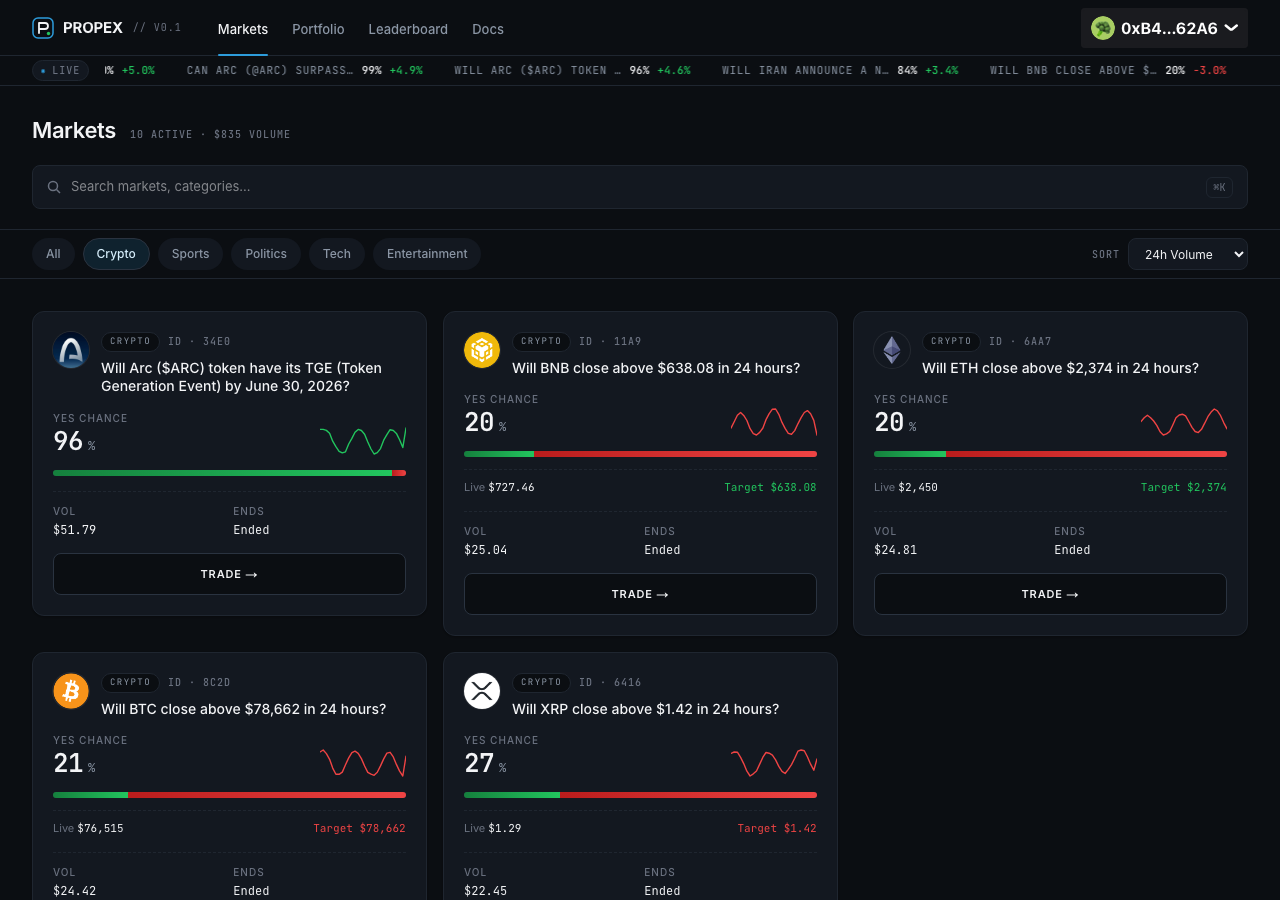
Task: Click TRADE on the BNB market
Action: (x=640, y=594)
